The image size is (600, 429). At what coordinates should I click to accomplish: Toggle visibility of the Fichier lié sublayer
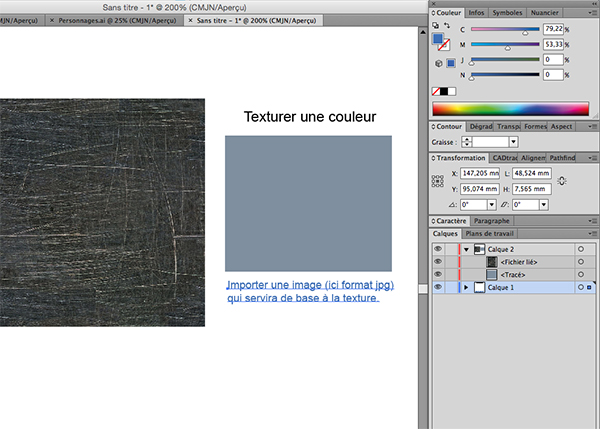click(x=438, y=261)
